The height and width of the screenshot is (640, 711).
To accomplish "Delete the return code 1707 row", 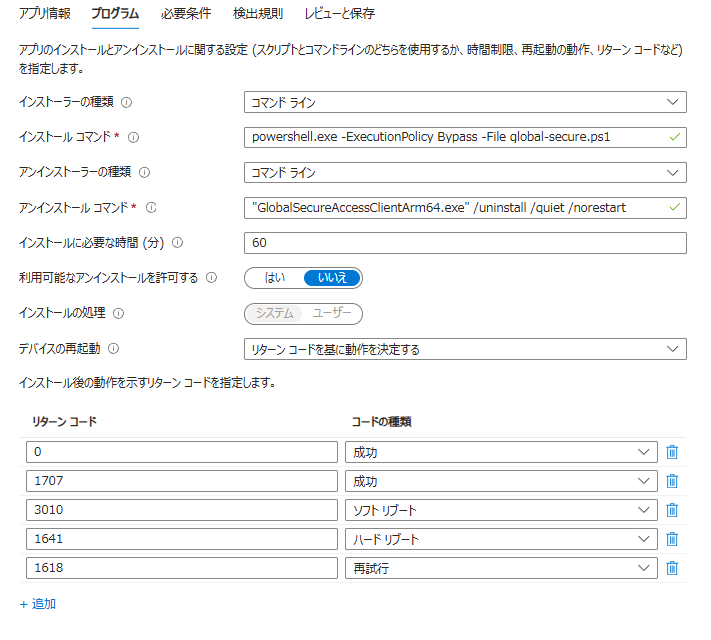I will tap(672, 481).
